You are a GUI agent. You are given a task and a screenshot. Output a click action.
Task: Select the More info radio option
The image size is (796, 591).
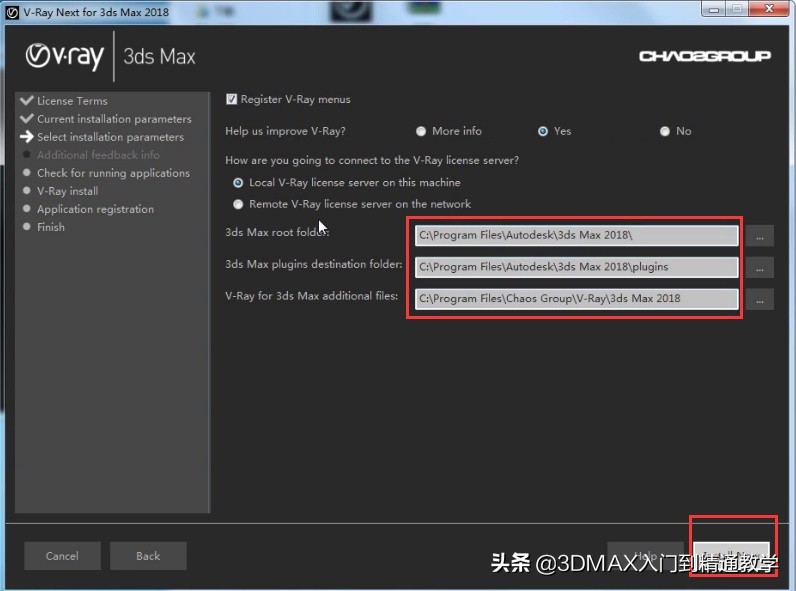tap(421, 132)
